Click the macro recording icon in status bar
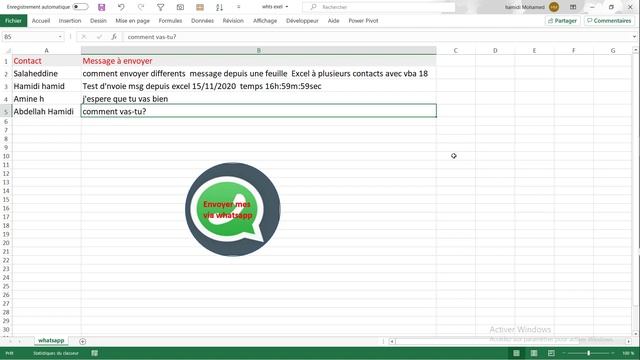The width and height of the screenshot is (640, 360). (95, 353)
